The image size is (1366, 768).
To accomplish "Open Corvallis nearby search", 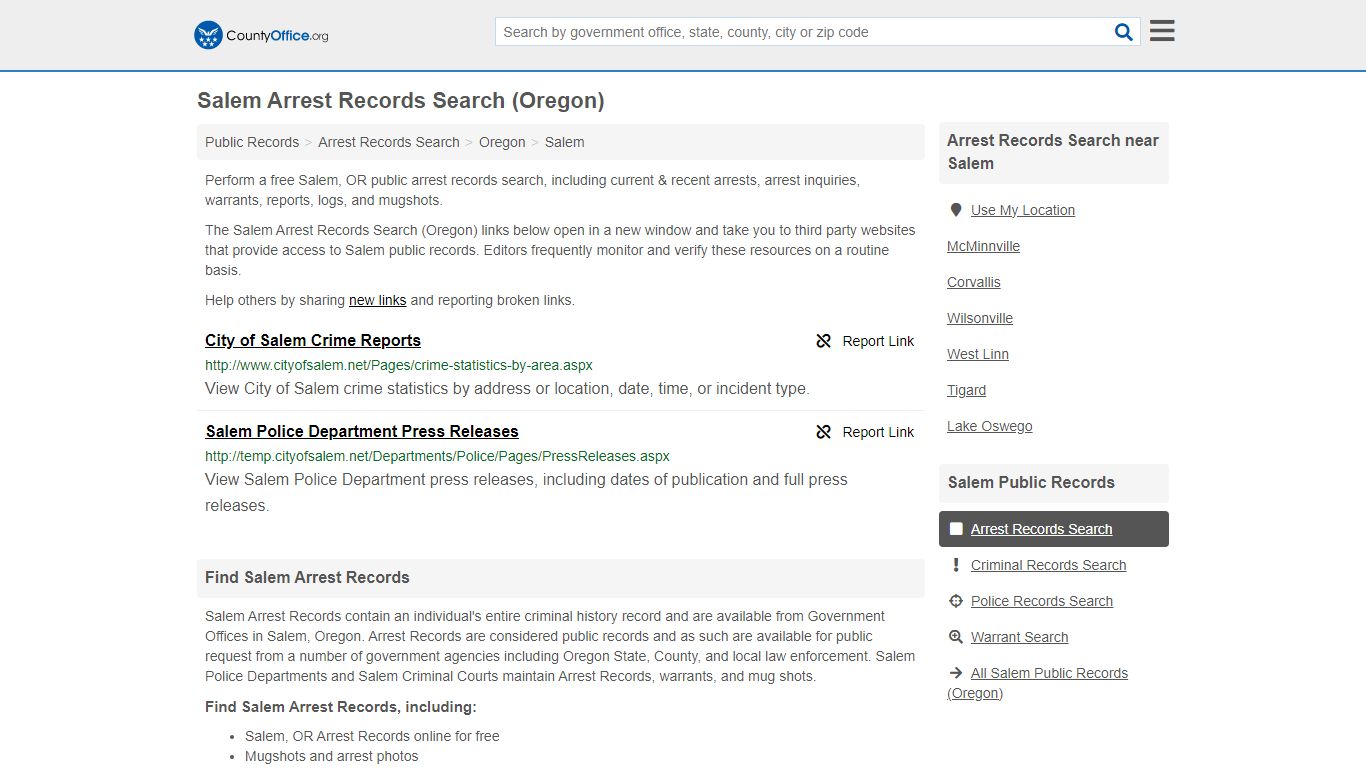I will click(x=974, y=282).
